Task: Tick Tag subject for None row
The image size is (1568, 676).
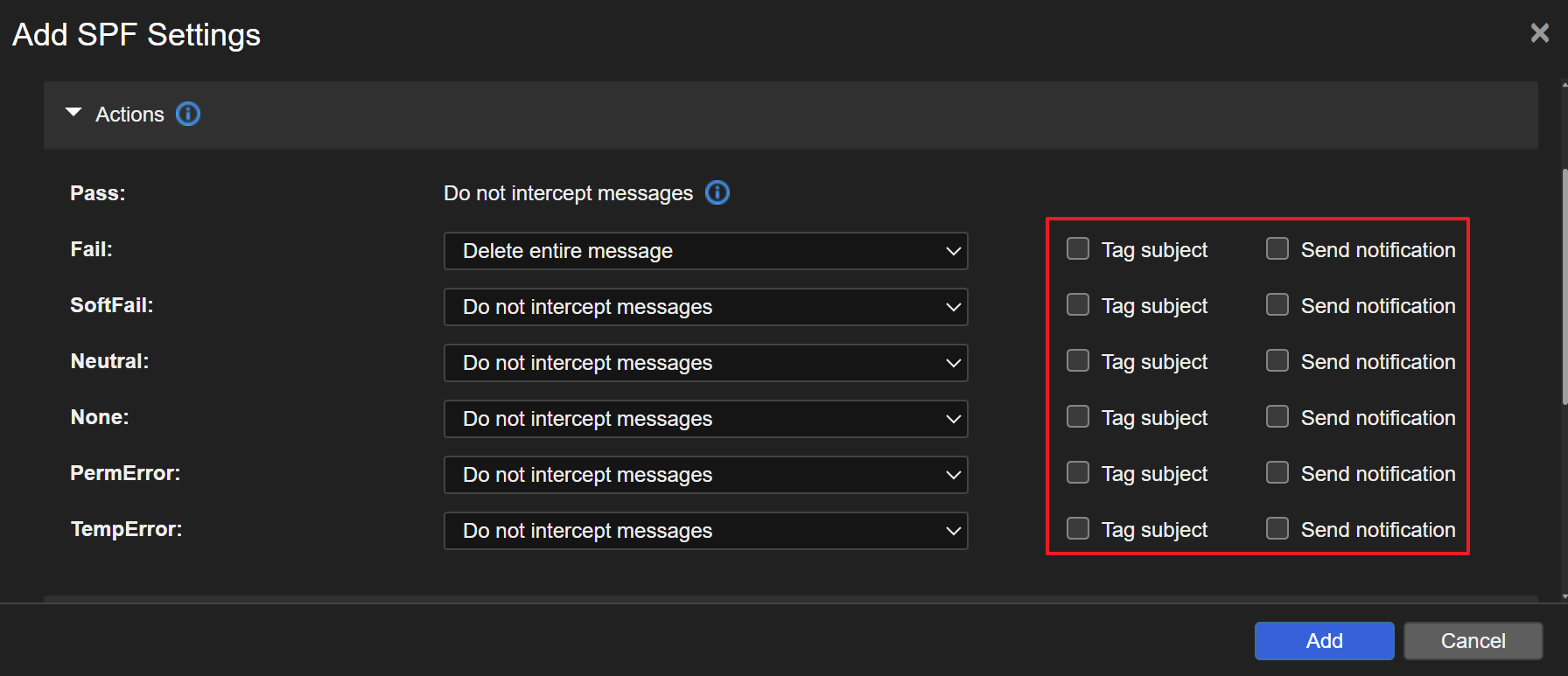Action: (1078, 417)
